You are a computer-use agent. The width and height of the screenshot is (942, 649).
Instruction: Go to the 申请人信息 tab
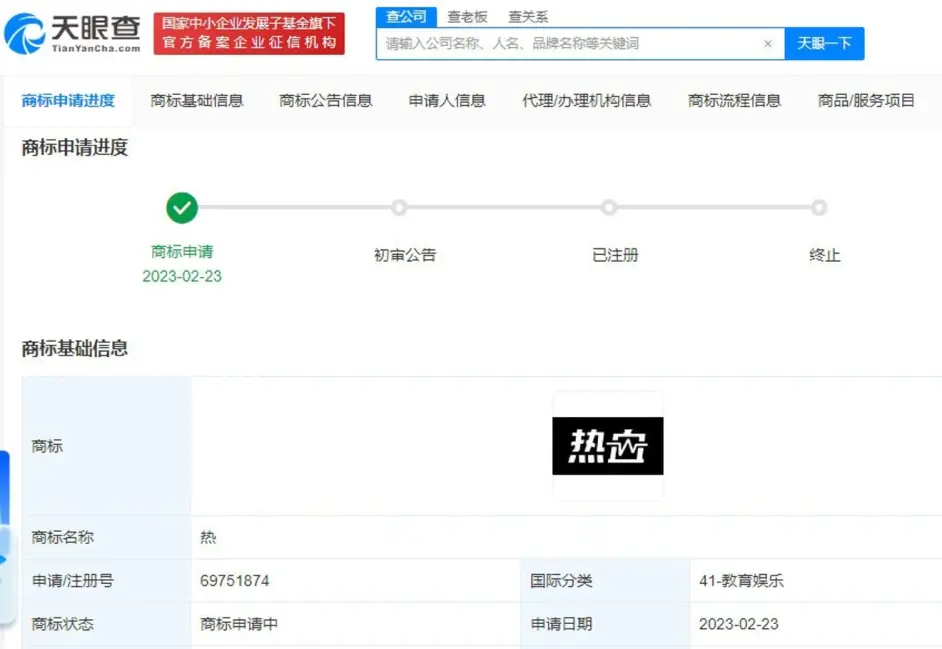point(447,100)
